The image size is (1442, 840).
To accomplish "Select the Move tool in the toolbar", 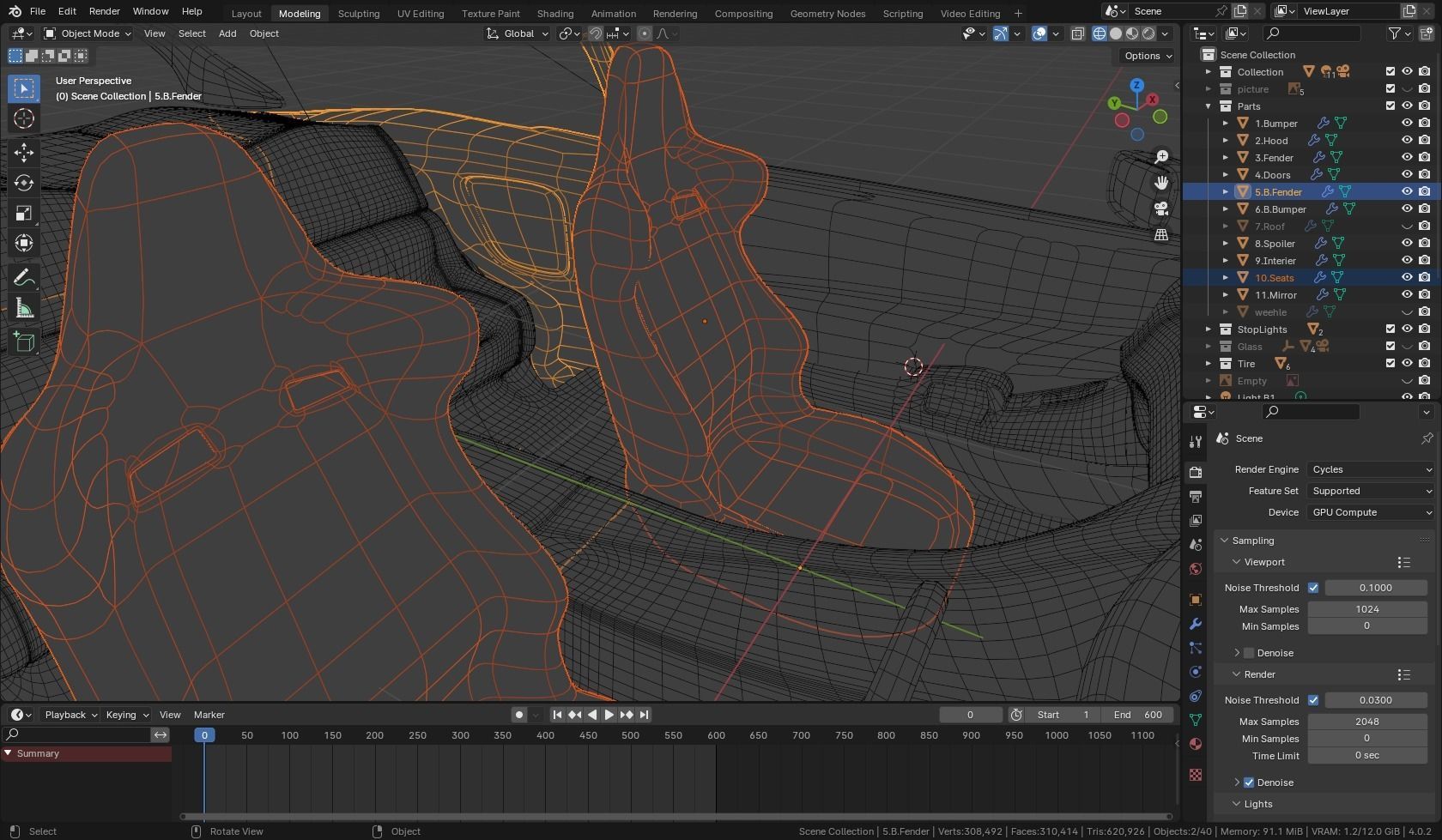I will point(24,153).
